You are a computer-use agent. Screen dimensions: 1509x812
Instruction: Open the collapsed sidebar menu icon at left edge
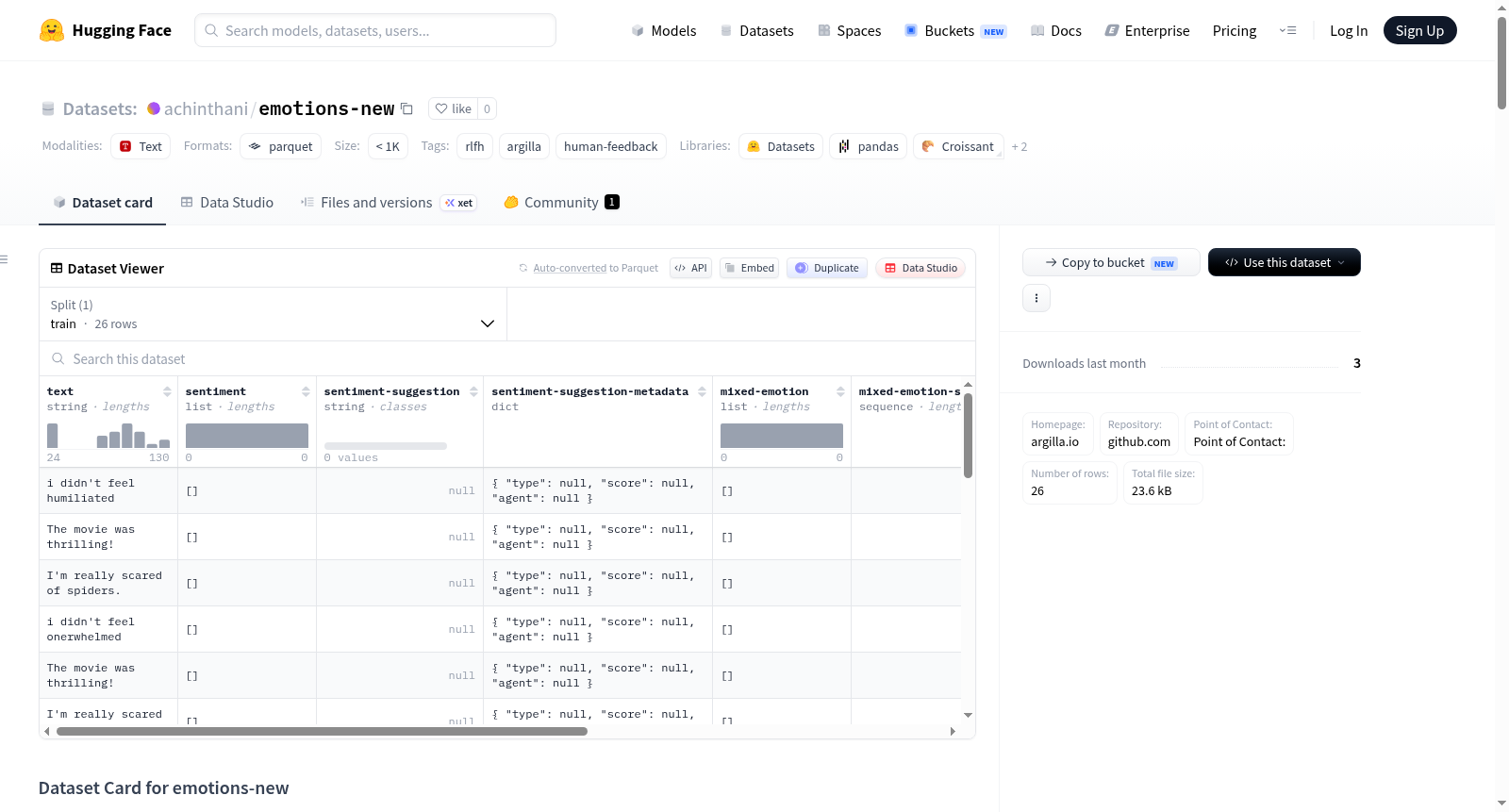[5, 259]
